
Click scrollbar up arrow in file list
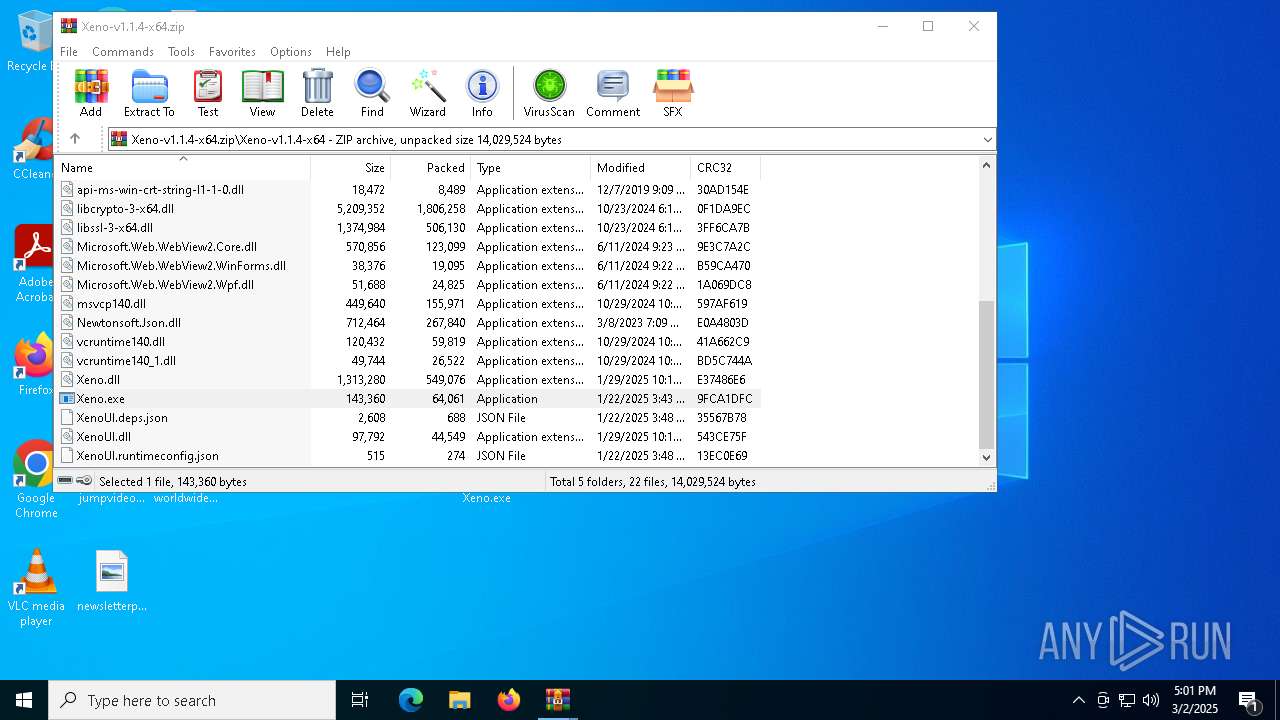click(x=987, y=165)
